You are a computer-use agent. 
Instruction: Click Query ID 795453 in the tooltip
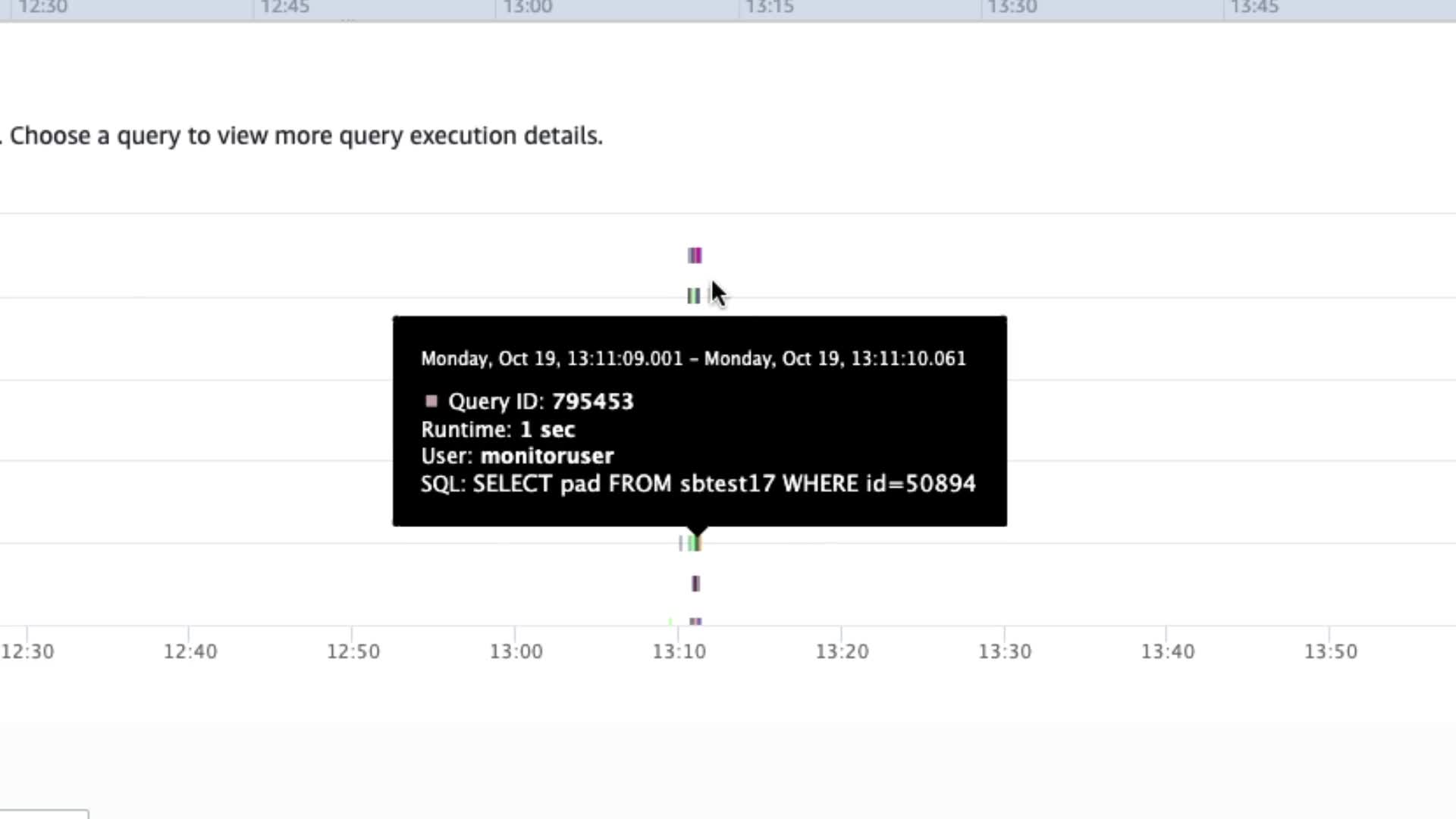(x=592, y=401)
